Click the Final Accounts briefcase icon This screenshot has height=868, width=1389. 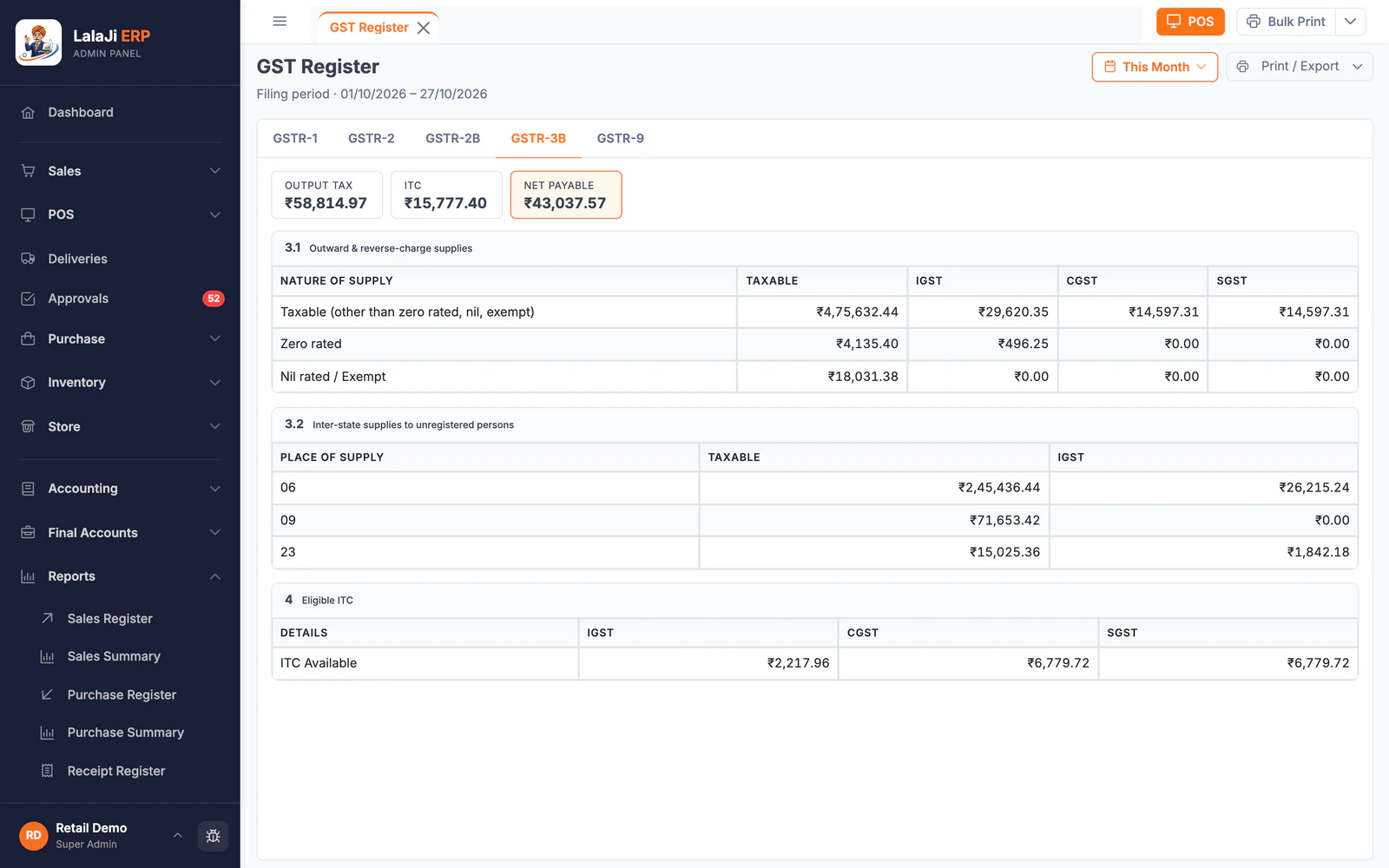pyautogui.click(x=28, y=533)
